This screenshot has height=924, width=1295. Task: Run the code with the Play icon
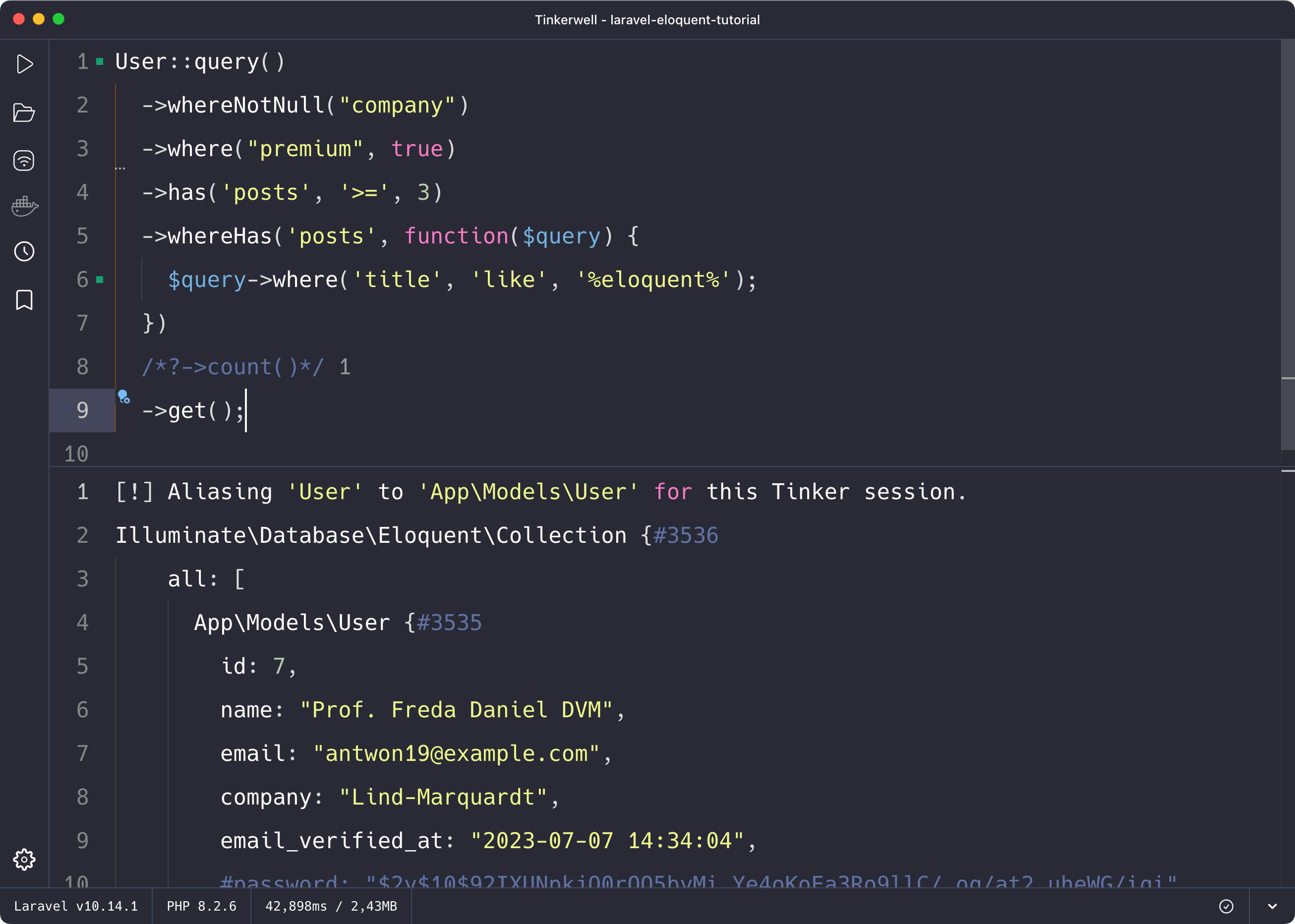click(x=24, y=64)
